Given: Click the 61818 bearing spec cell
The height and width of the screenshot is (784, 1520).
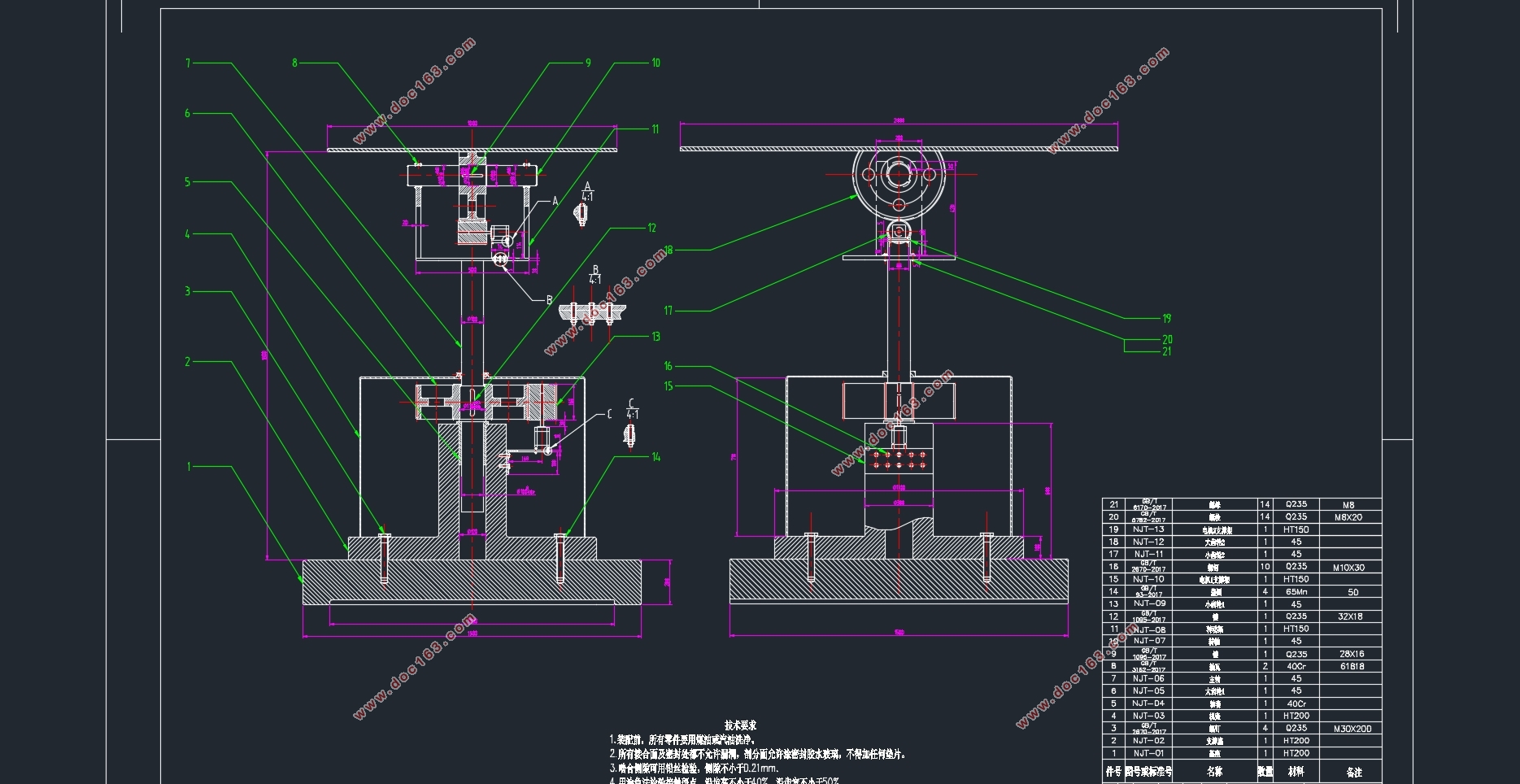Looking at the screenshot, I should point(1352,666).
